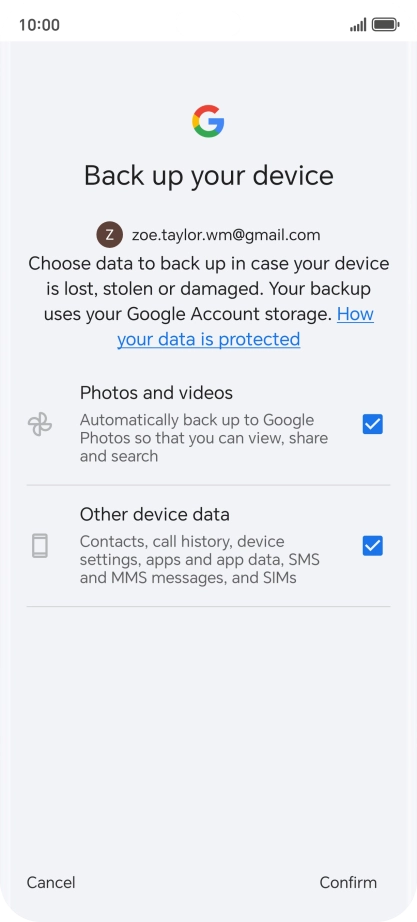
Task: Tap the Automatically back up to Google Photos description
Action: [x=204, y=438]
